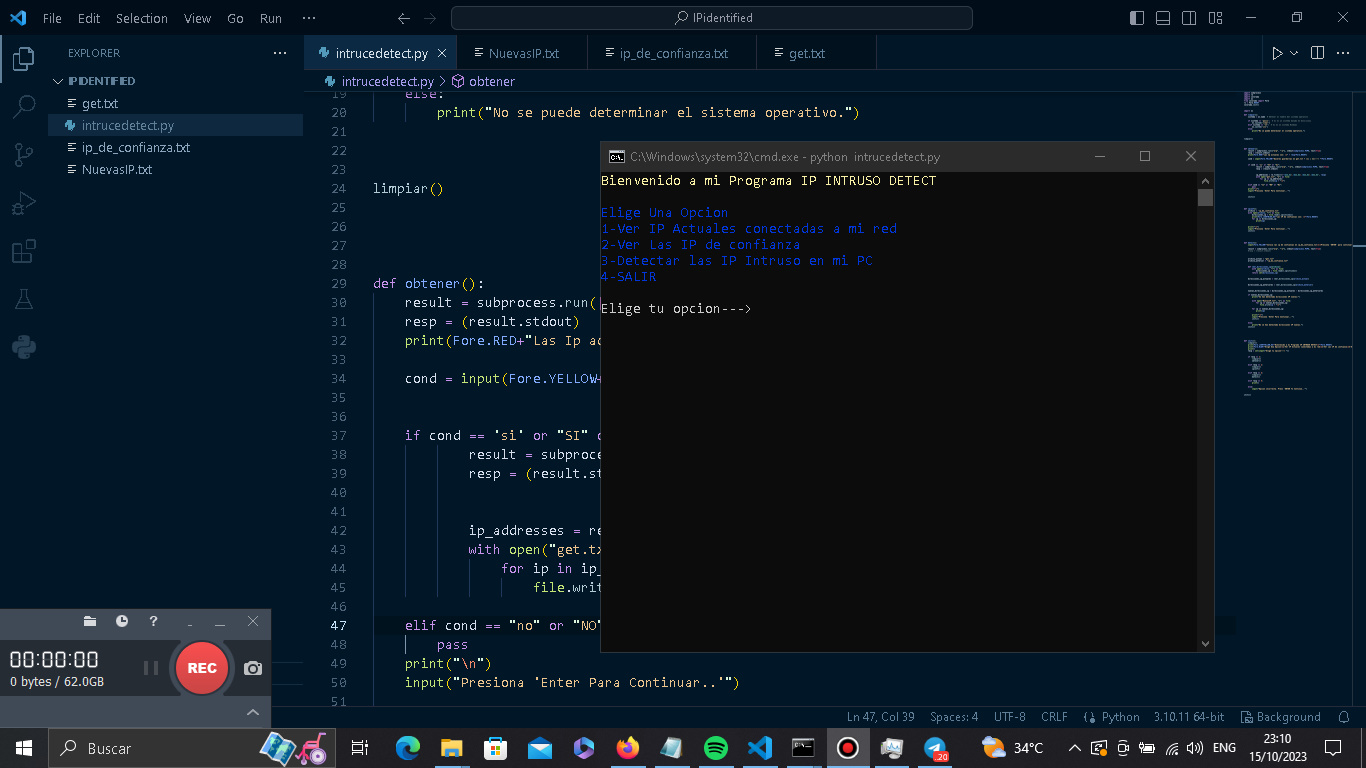Open the Extensions view

click(x=23, y=251)
